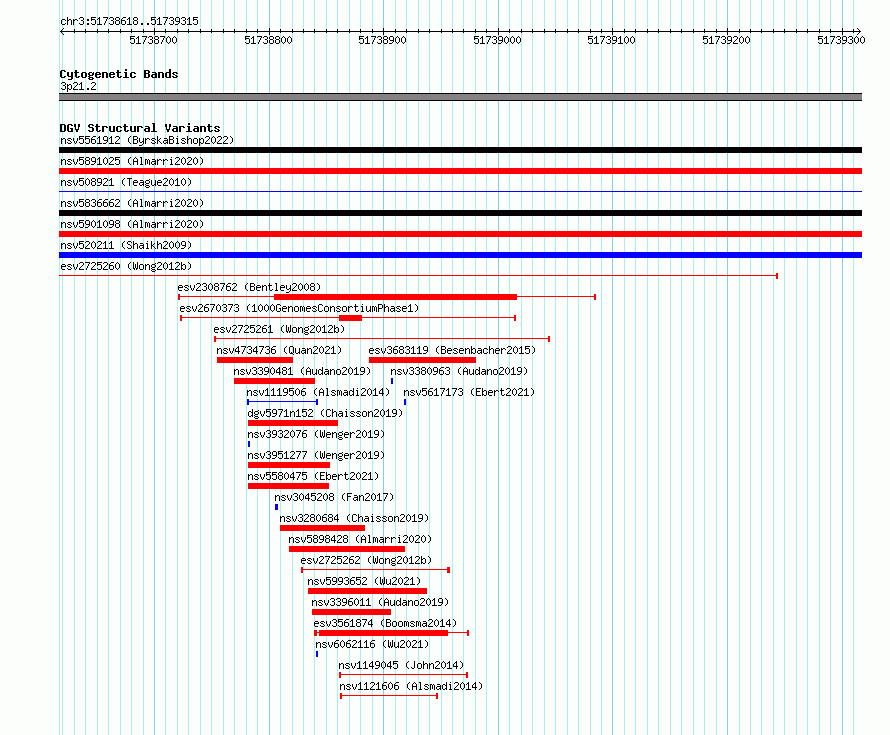
Task: Select the DGV Structural Variants track title
Action: click(x=140, y=128)
